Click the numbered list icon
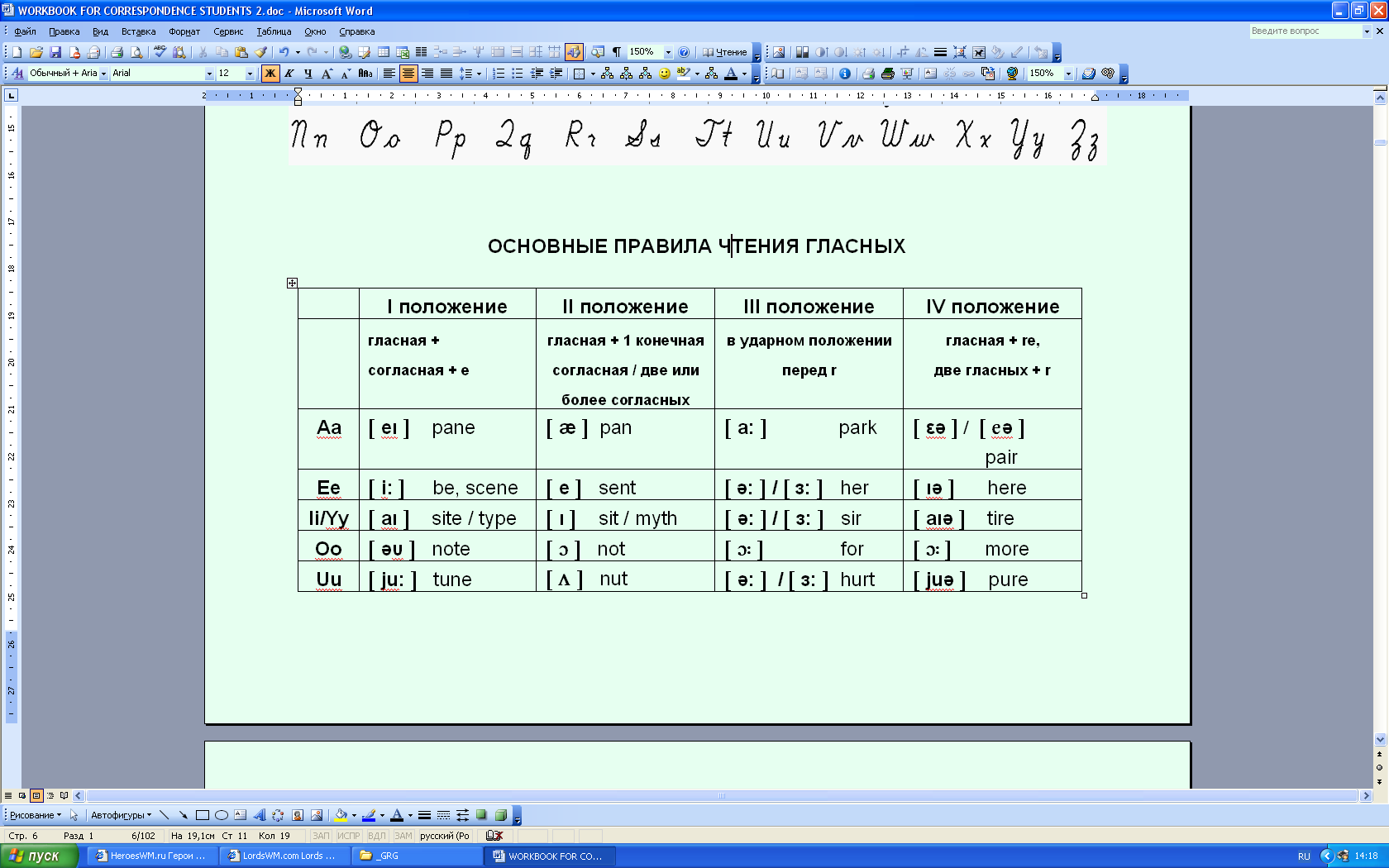Viewport: 1389px width, 868px height. point(498,74)
